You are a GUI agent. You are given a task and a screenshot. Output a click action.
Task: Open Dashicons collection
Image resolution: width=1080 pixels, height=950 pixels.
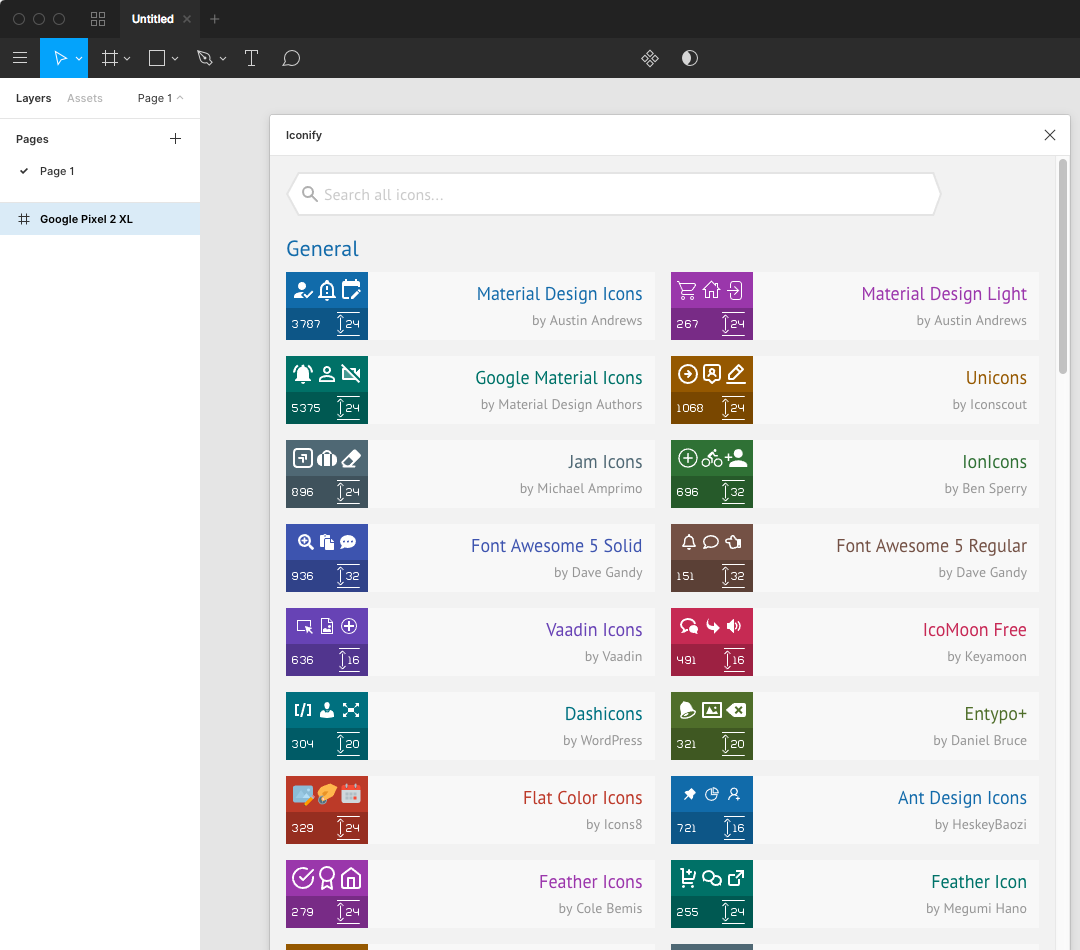[470, 726]
